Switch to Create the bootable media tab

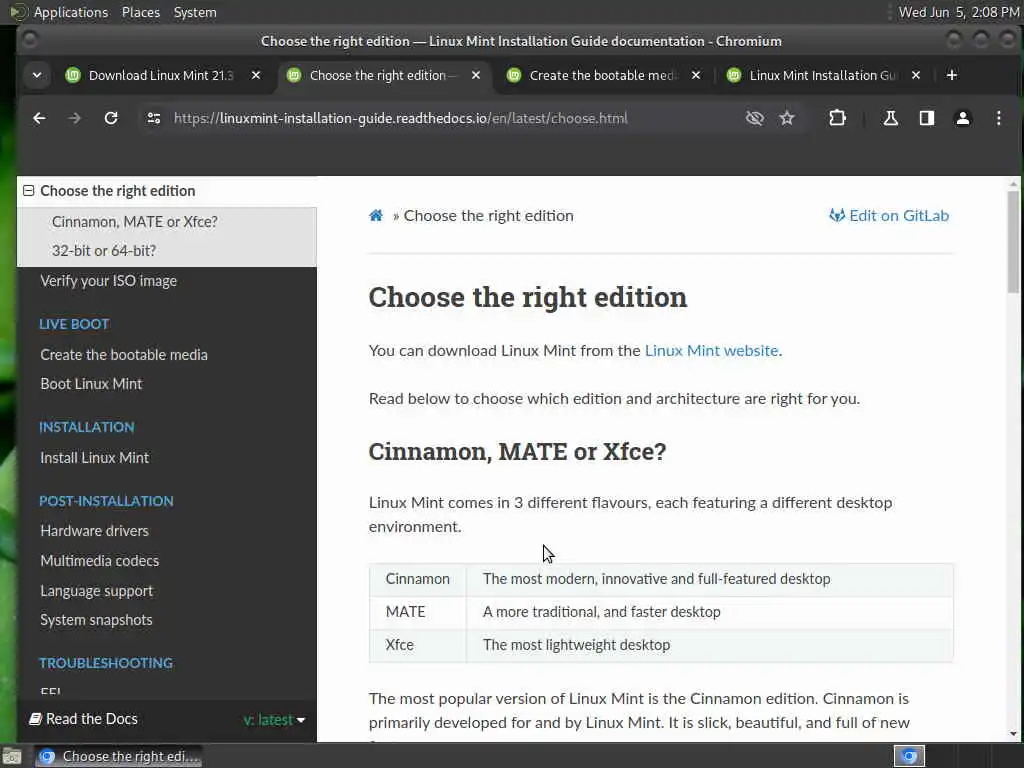pos(603,75)
